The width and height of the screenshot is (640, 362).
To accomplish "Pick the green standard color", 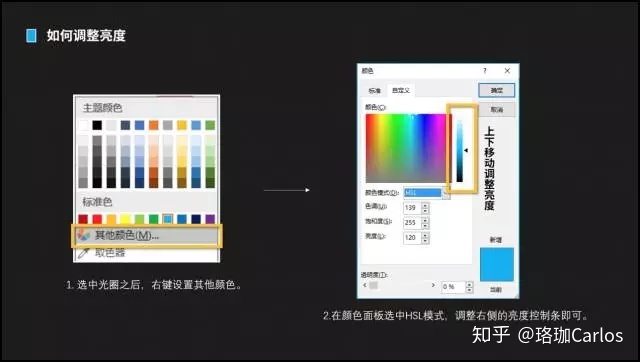I will 154,219.
